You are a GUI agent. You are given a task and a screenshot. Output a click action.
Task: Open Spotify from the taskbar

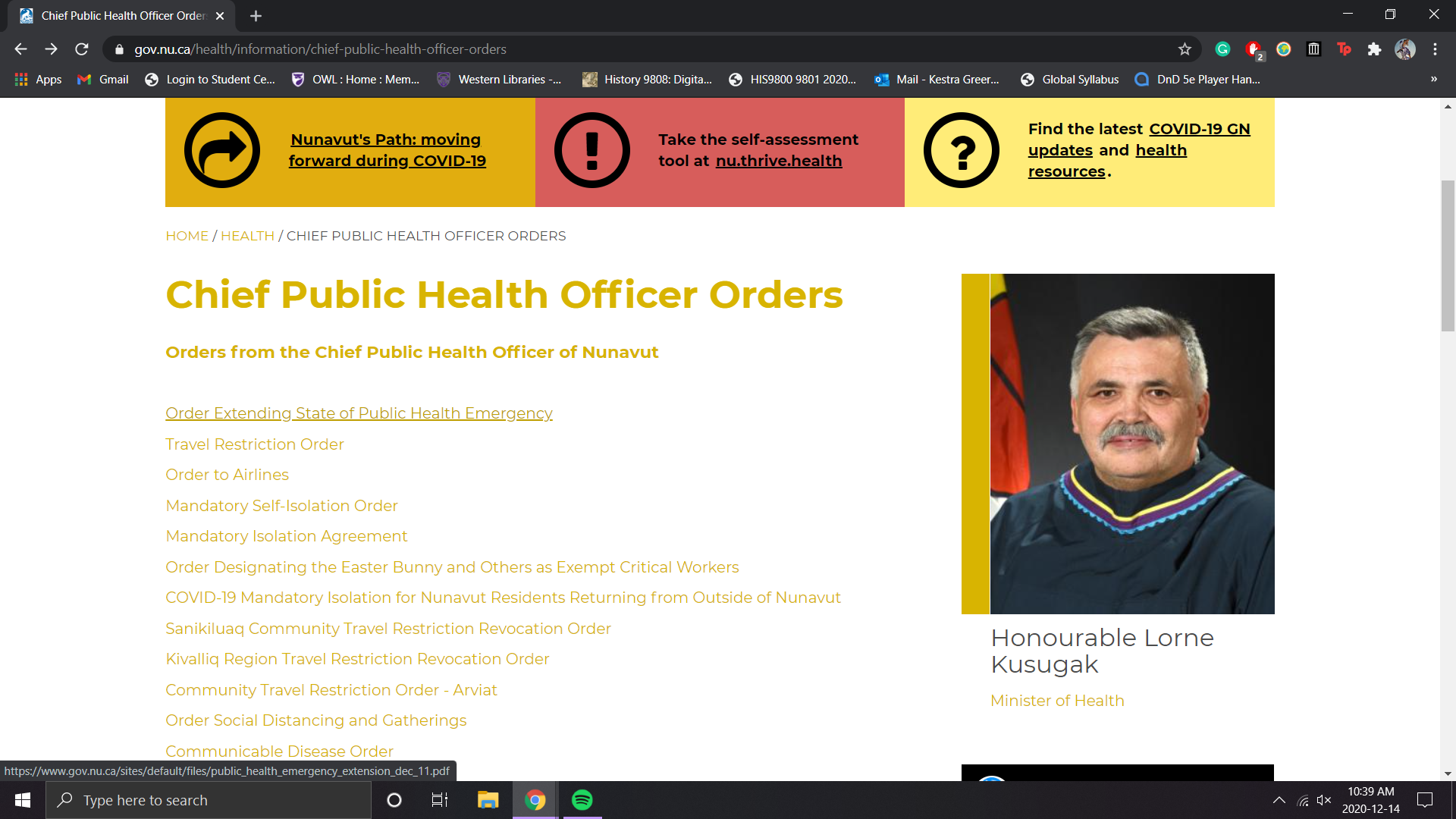click(582, 800)
